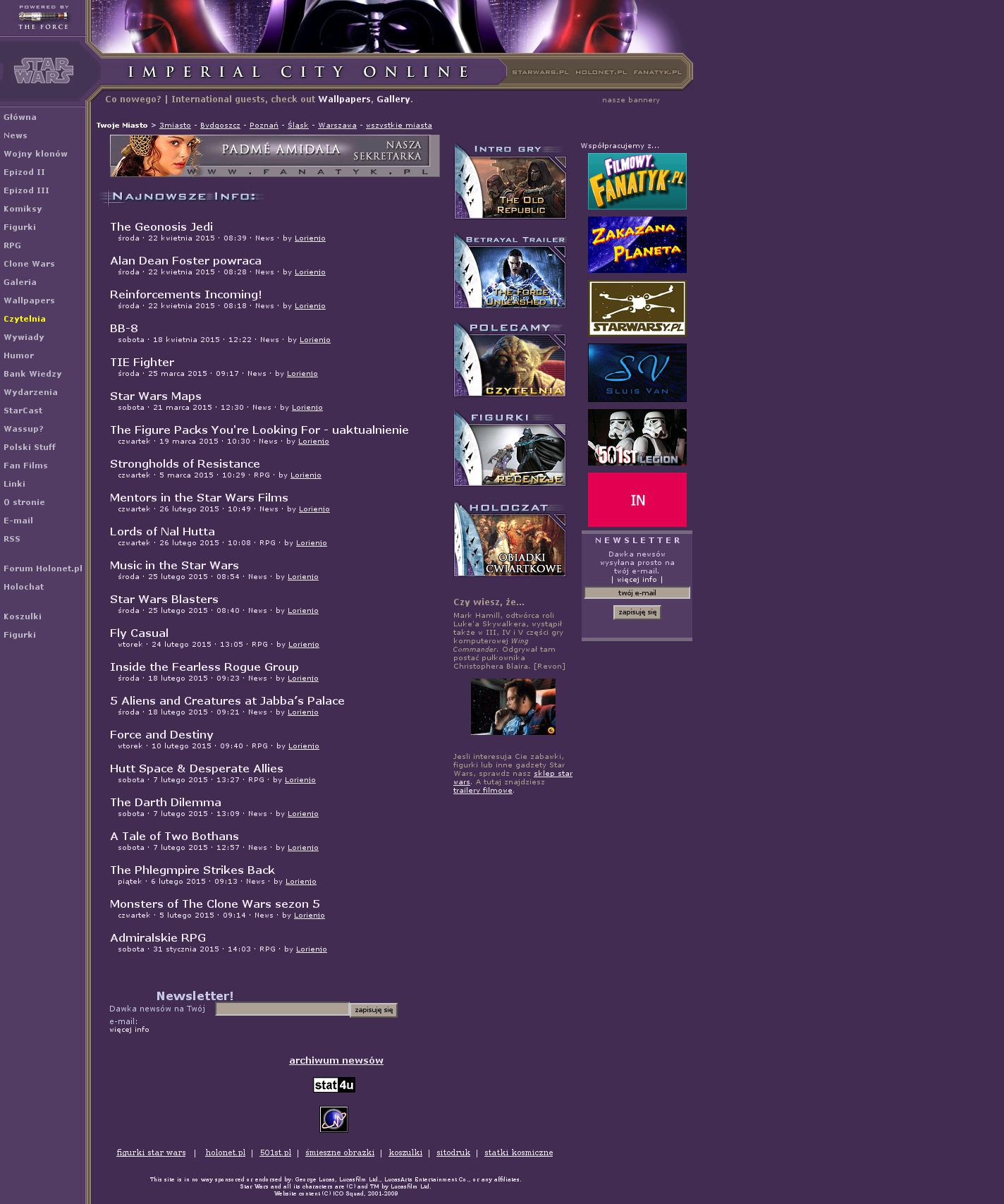
Task: Open the Sluis Van partner banner
Action: pyautogui.click(x=637, y=372)
